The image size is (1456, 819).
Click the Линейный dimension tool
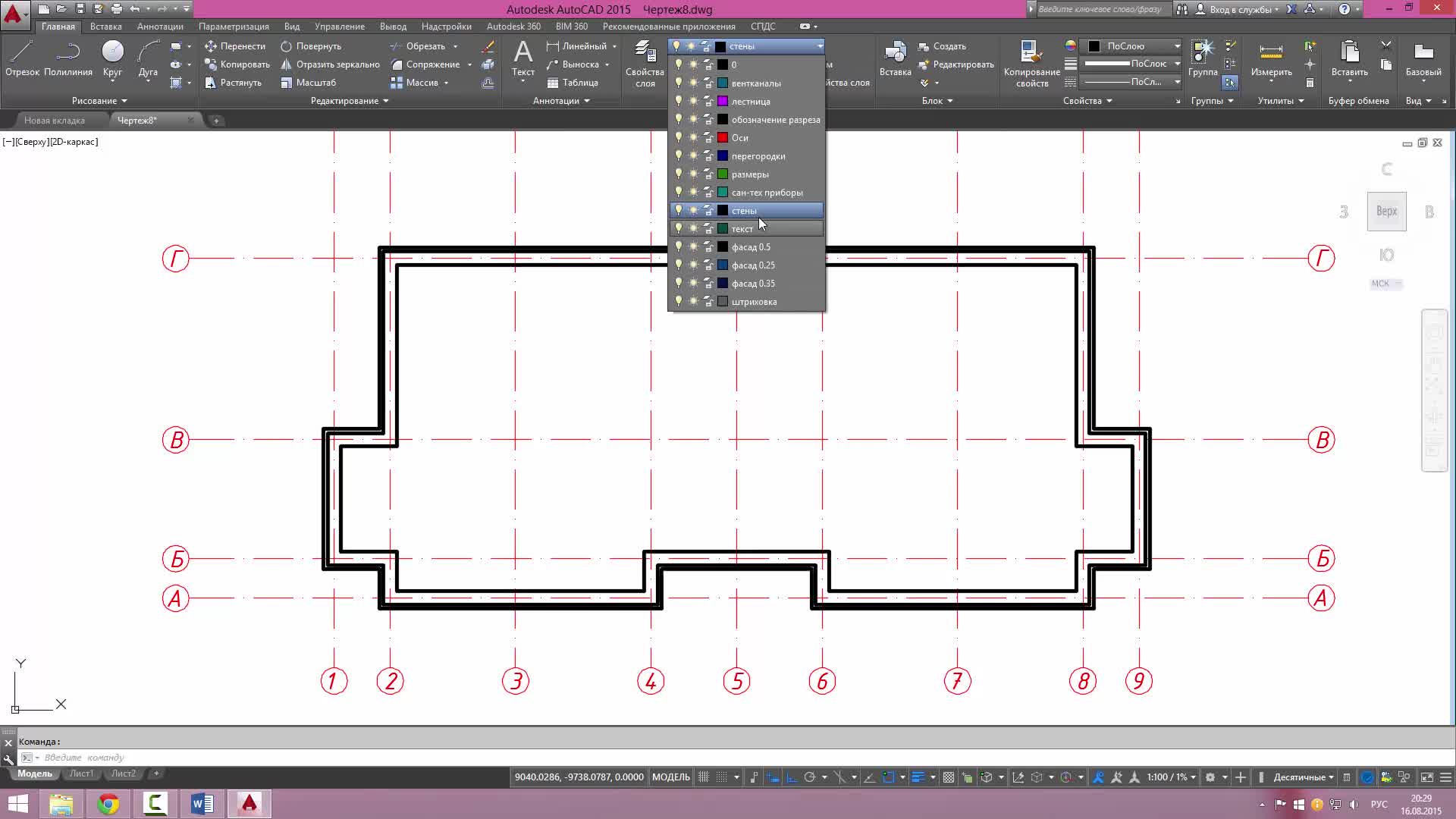click(576, 46)
